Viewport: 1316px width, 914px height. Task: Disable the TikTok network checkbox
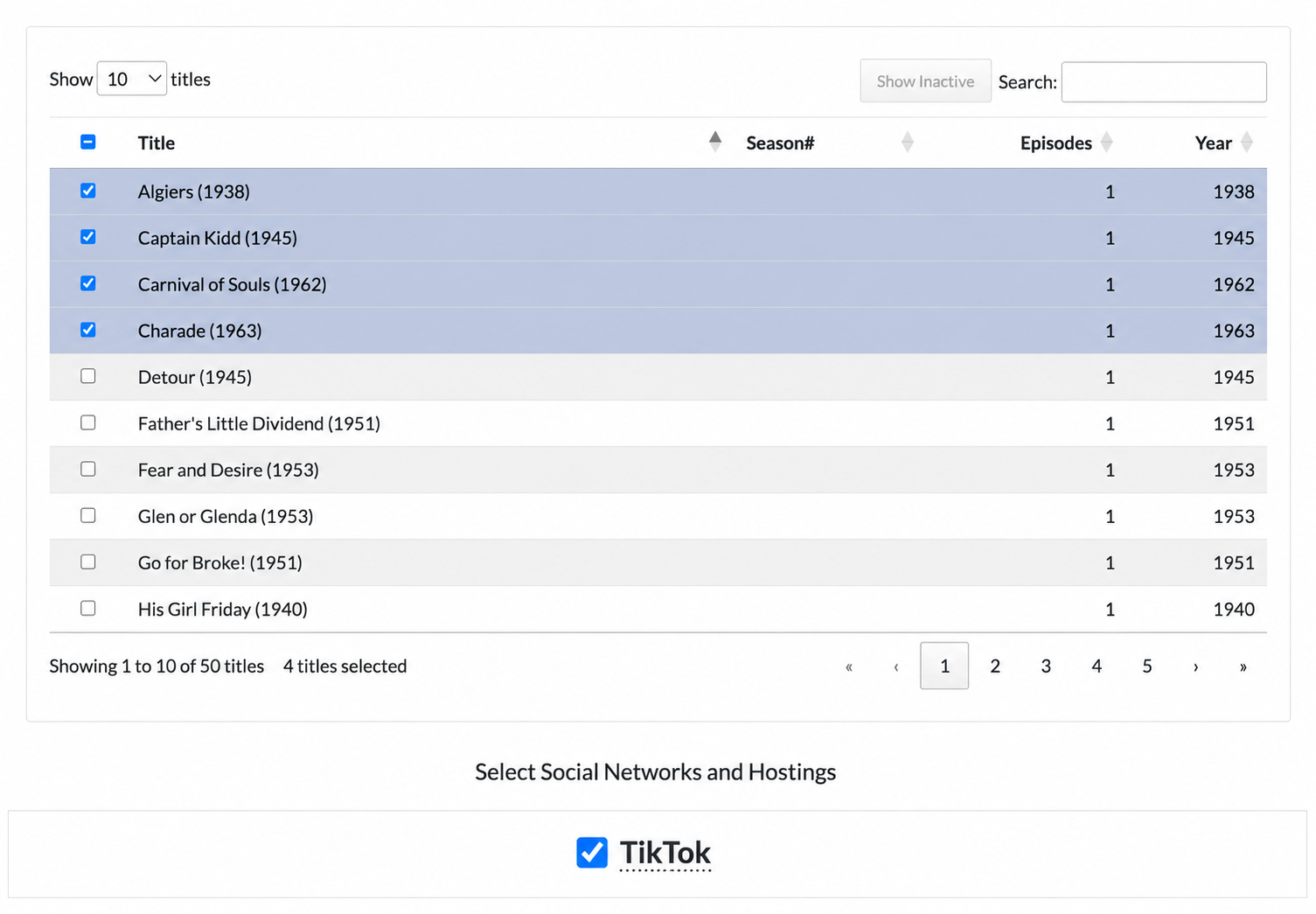pos(592,852)
